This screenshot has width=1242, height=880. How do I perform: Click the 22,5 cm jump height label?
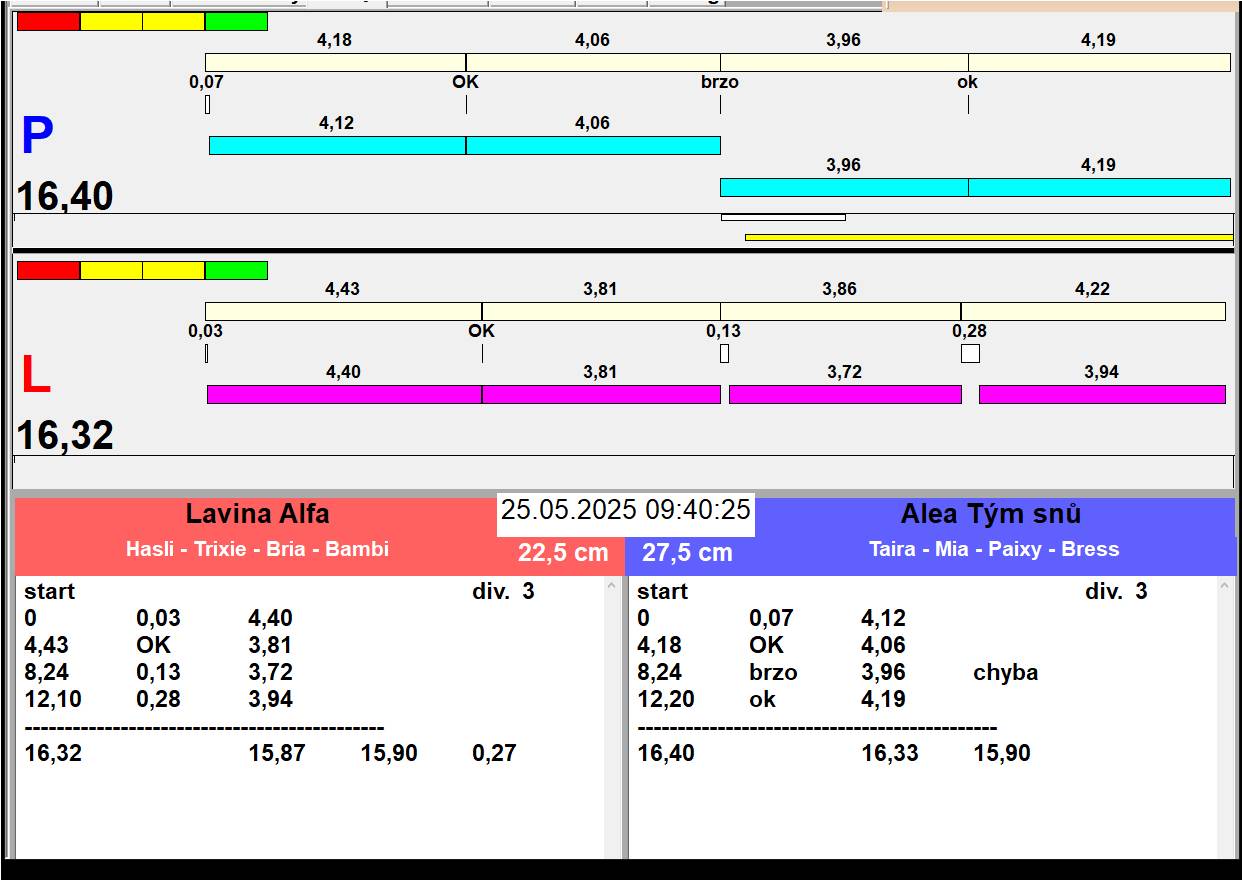click(563, 553)
